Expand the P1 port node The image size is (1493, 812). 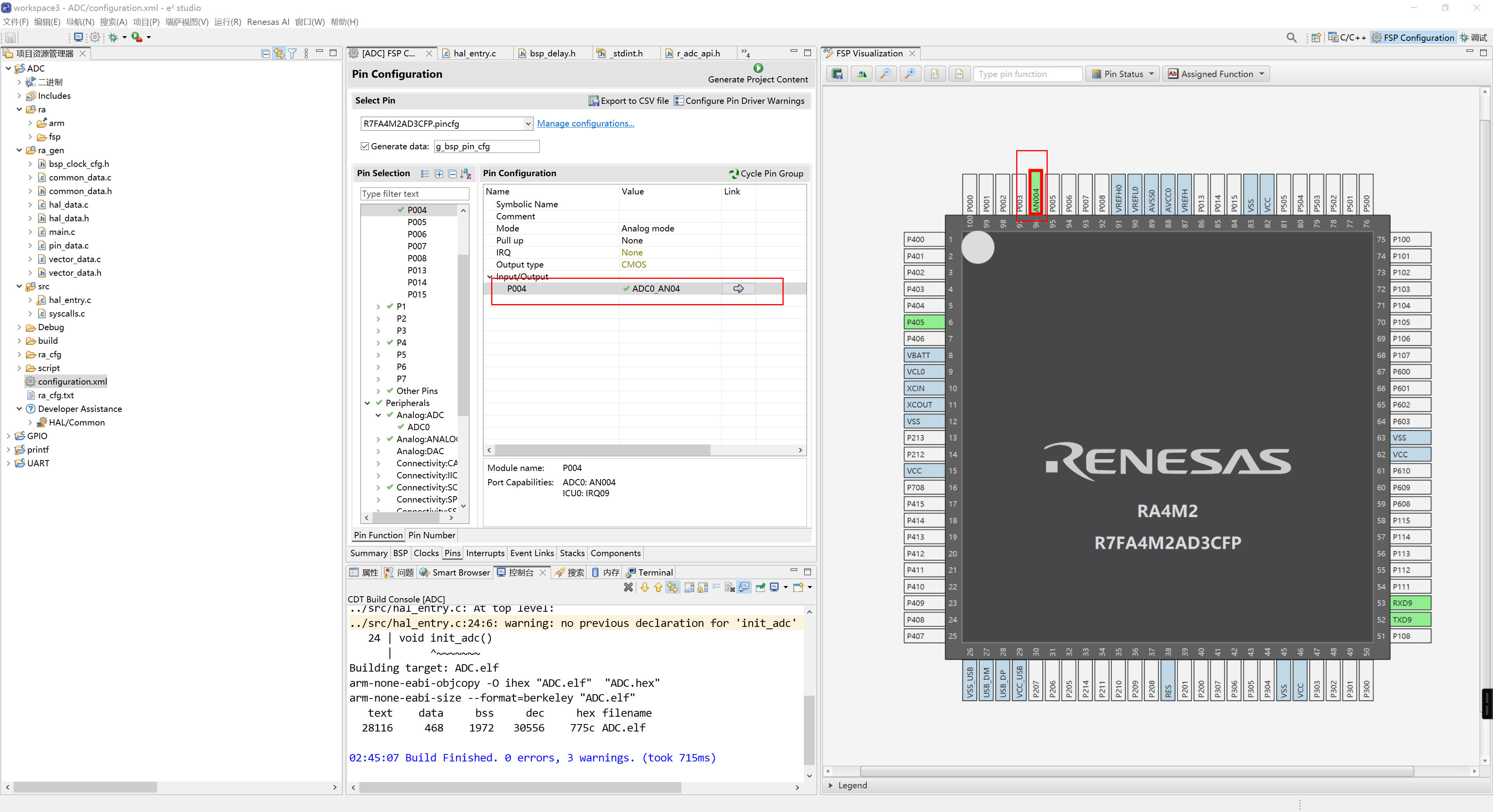click(x=378, y=306)
